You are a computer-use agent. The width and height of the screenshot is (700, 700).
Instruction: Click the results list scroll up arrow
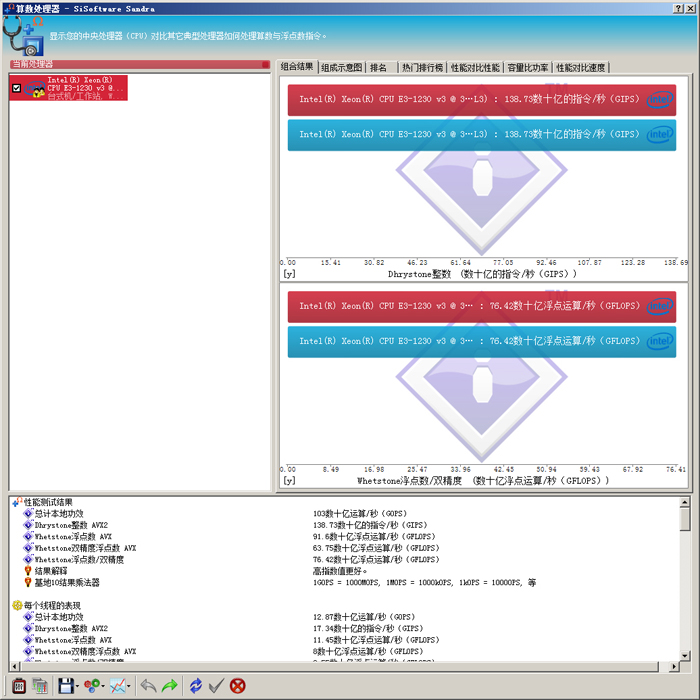684,502
